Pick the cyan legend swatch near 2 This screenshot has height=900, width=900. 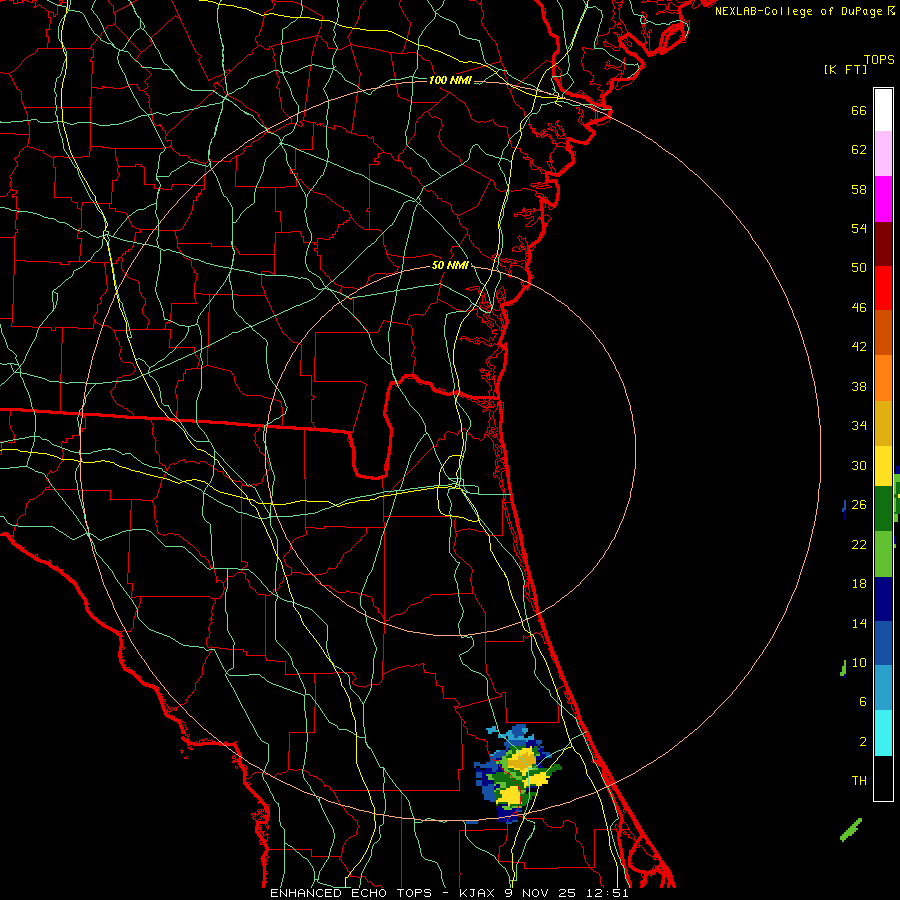coord(883,733)
